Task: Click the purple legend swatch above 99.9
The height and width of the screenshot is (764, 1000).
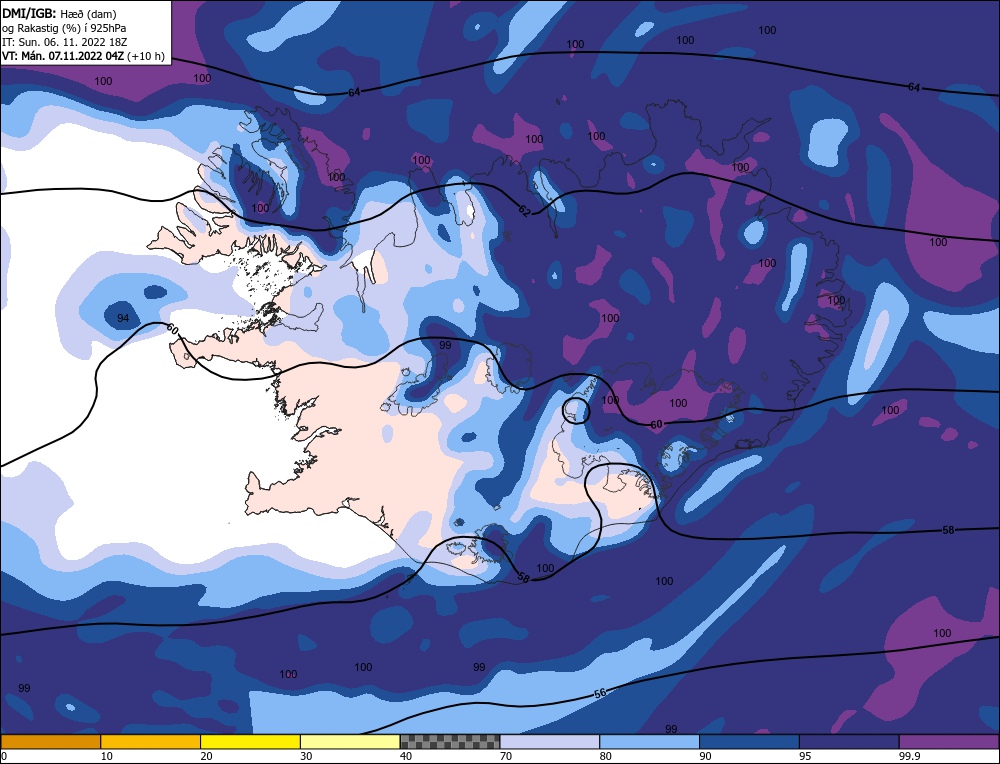Action: point(949,741)
